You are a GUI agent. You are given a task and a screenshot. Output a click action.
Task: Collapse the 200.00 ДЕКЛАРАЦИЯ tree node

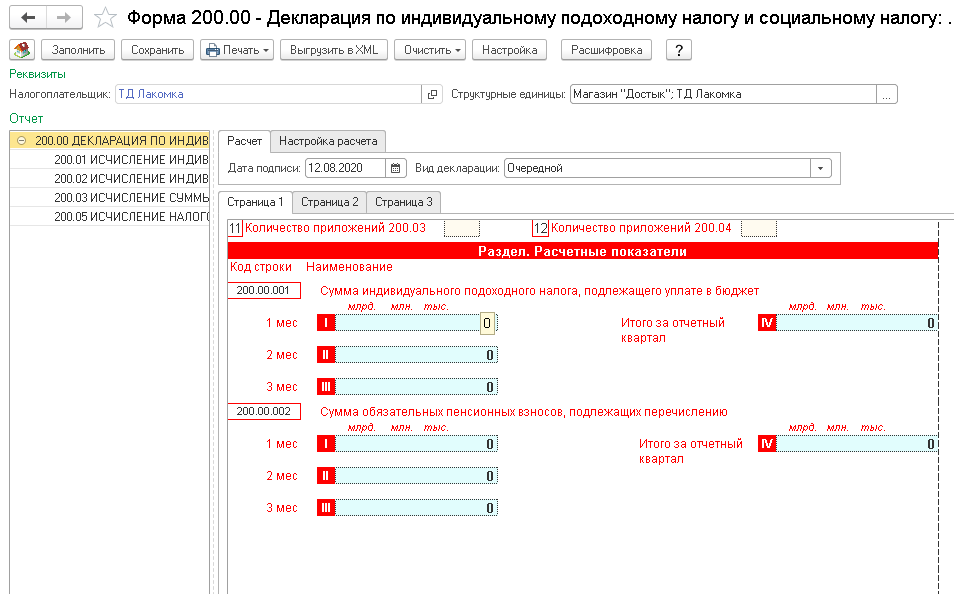21,141
